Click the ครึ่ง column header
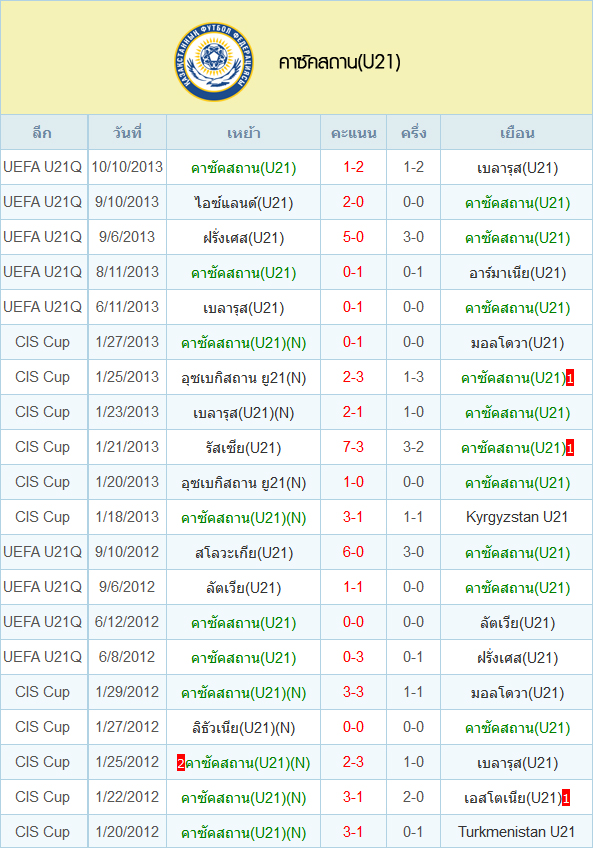 pyautogui.click(x=413, y=132)
